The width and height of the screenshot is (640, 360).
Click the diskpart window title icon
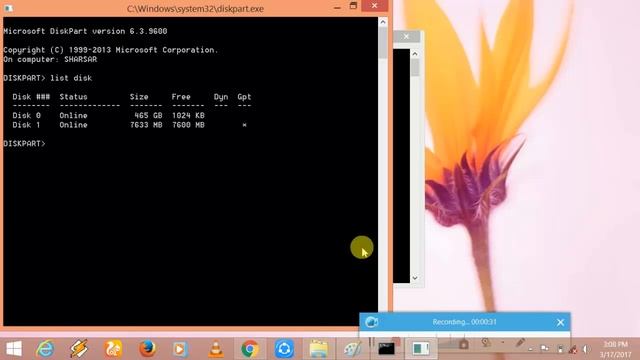[8, 8]
